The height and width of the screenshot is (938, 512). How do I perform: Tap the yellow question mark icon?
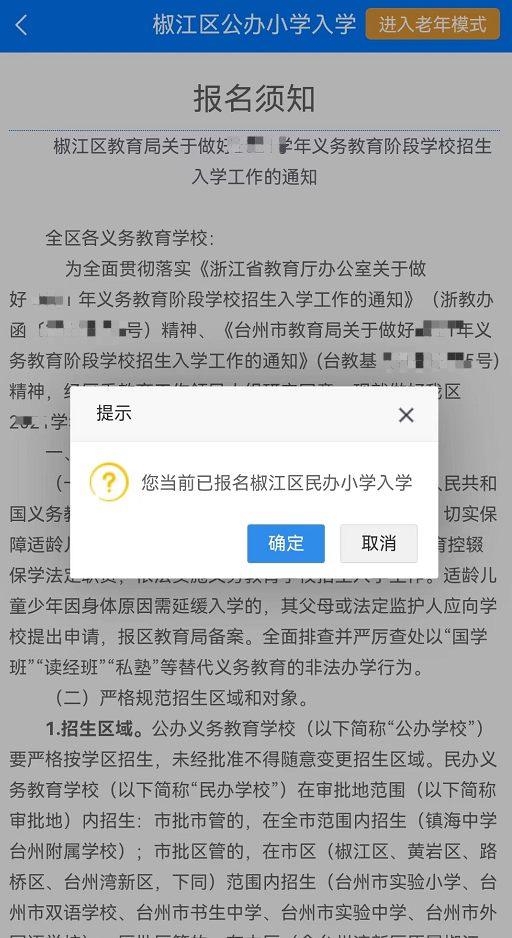(109, 482)
